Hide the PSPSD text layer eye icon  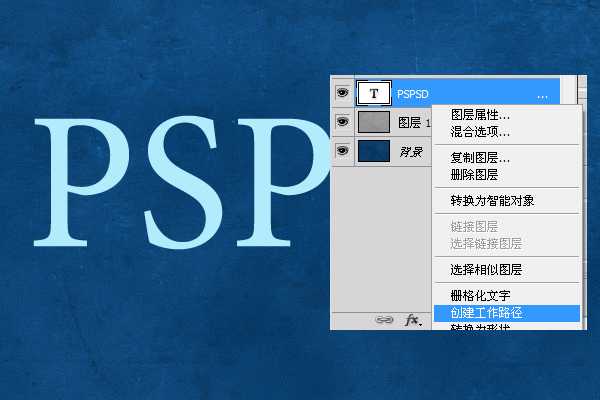click(x=342, y=92)
